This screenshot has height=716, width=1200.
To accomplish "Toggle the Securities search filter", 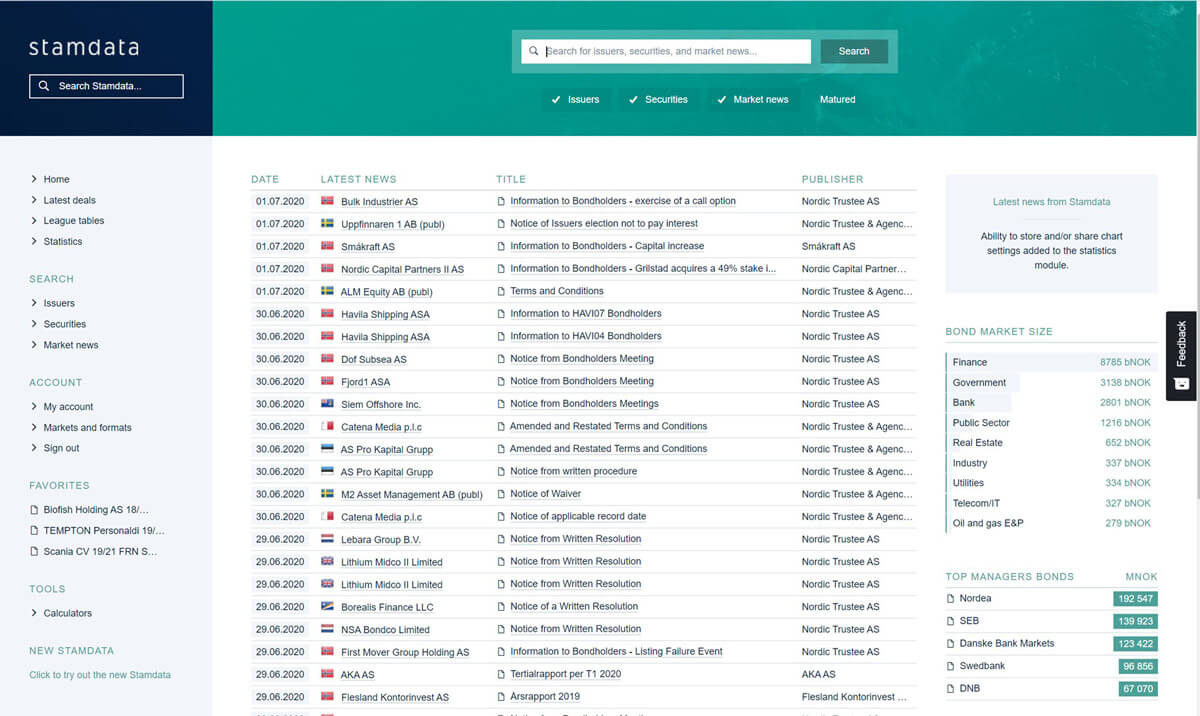I will pos(658,99).
